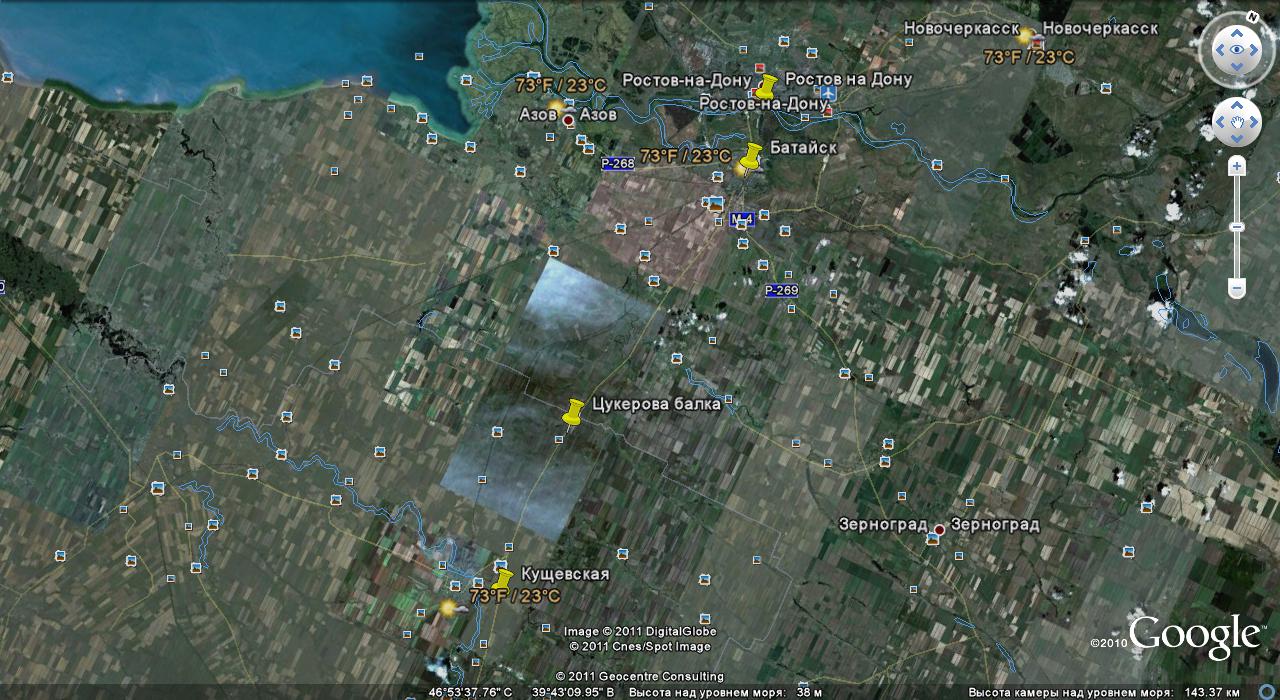Select the Батайск yellow pushpin
This screenshot has height=700, width=1280.
pyautogui.click(x=751, y=156)
